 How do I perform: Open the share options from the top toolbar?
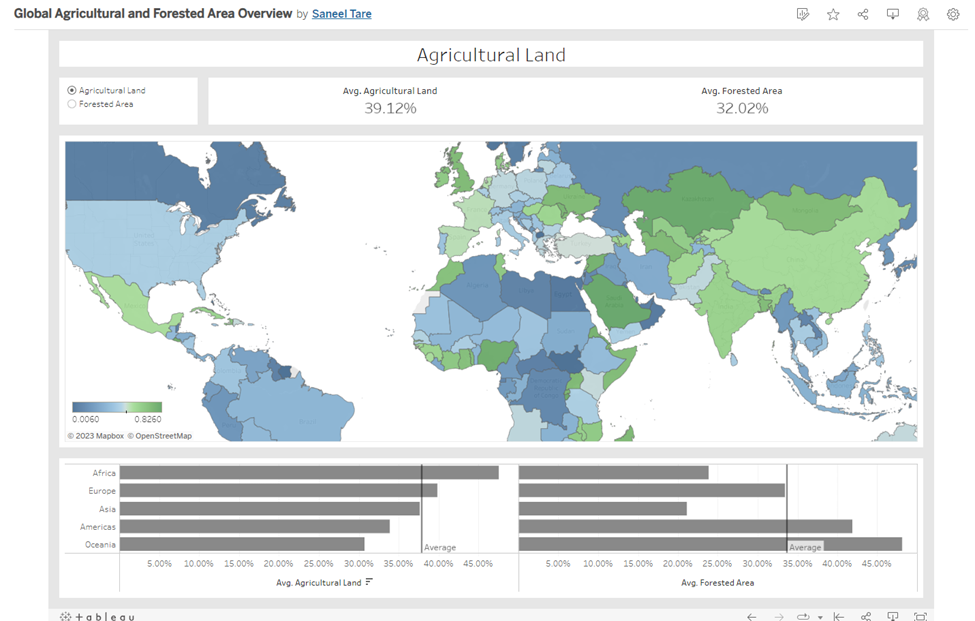click(x=862, y=14)
